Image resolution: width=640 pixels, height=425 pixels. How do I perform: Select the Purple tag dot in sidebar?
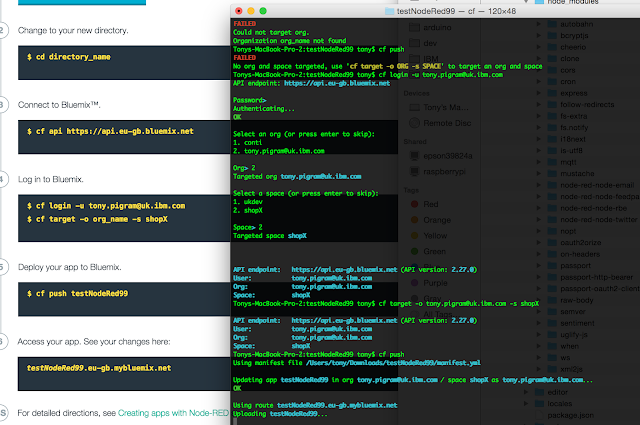(414, 283)
